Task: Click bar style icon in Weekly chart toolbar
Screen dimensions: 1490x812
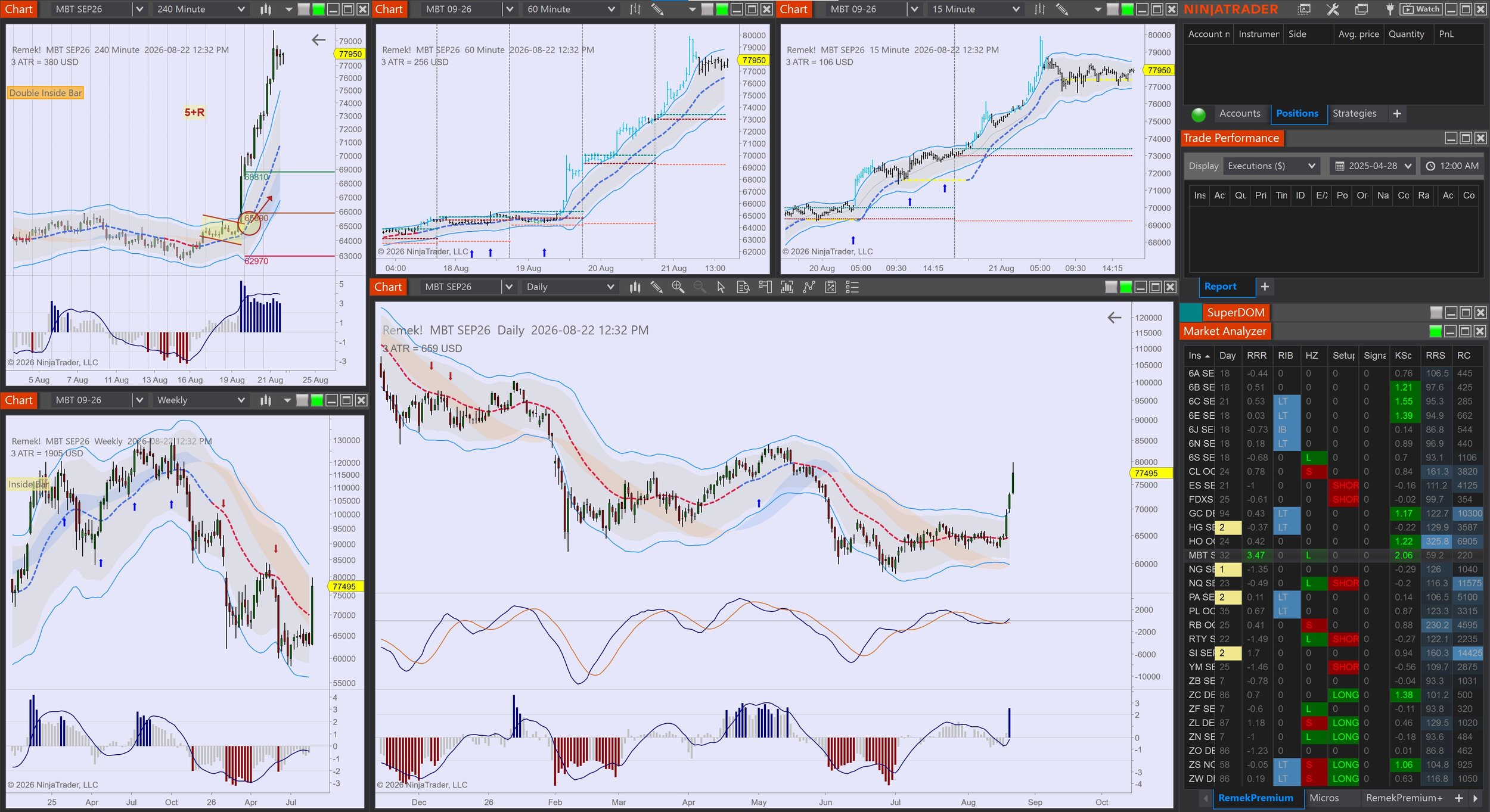Action: coord(265,400)
